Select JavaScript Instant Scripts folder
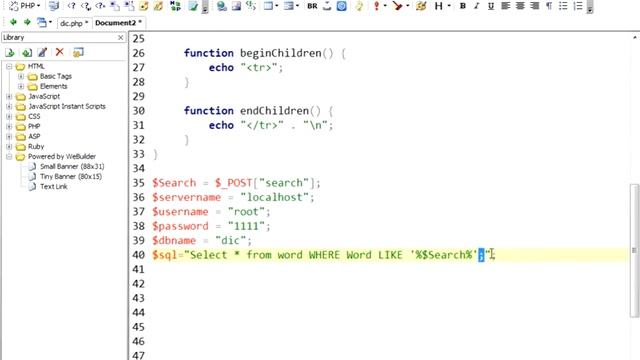 point(67,107)
